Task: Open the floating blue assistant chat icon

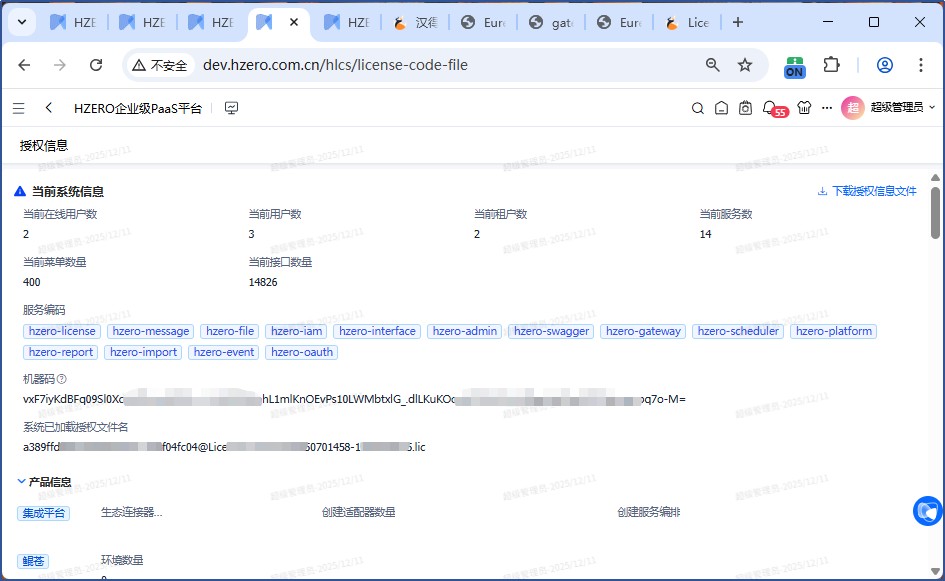Action: pyautogui.click(x=927, y=511)
